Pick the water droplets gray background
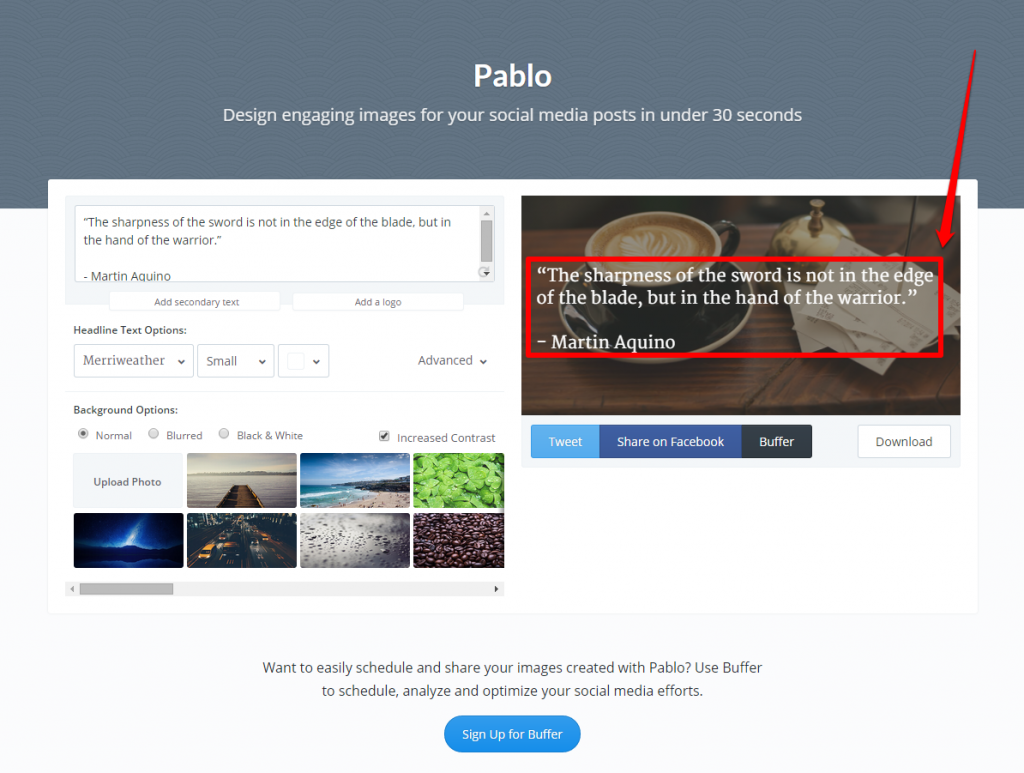Image resolution: width=1024 pixels, height=773 pixels. click(355, 540)
